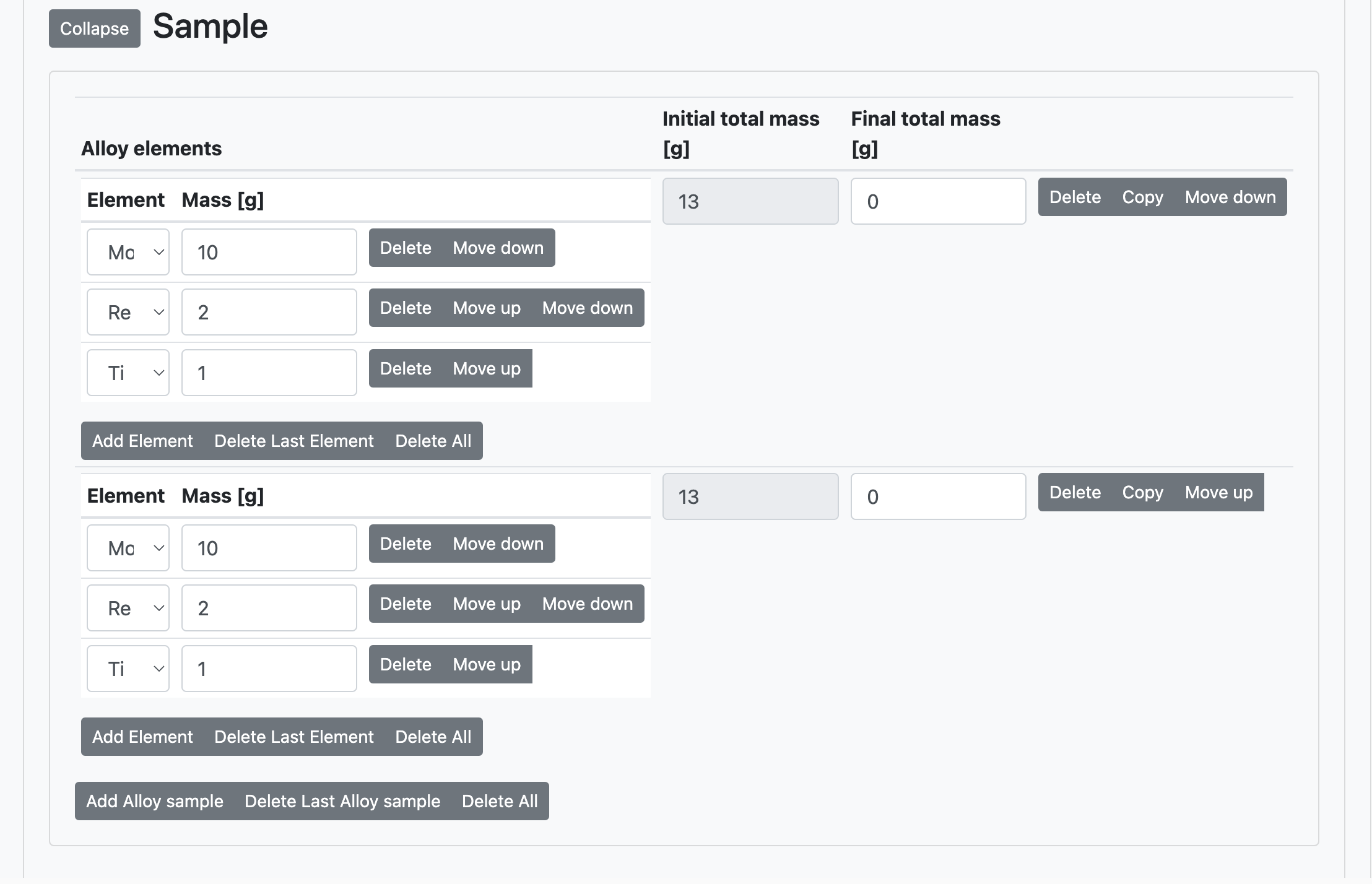Click Move up icon on second alloy sample
Image resolution: width=1372 pixels, height=884 pixels.
(1218, 492)
